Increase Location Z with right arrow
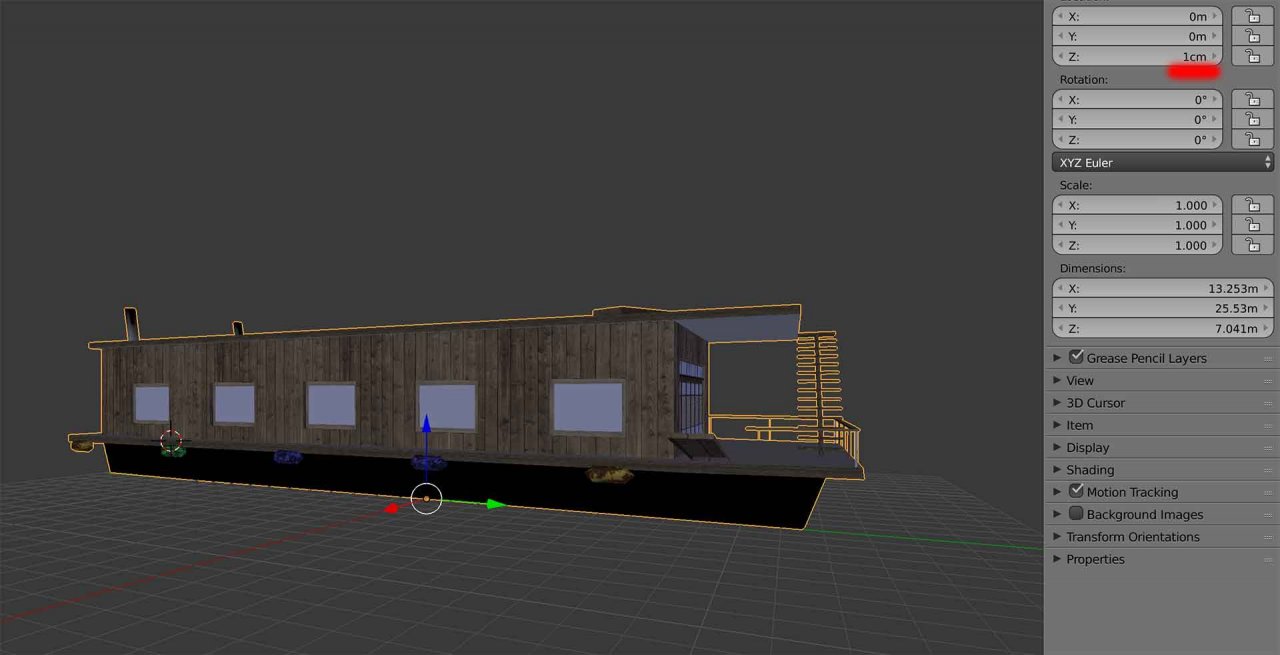Image resolution: width=1280 pixels, height=655 pixels. (1215, 57)
